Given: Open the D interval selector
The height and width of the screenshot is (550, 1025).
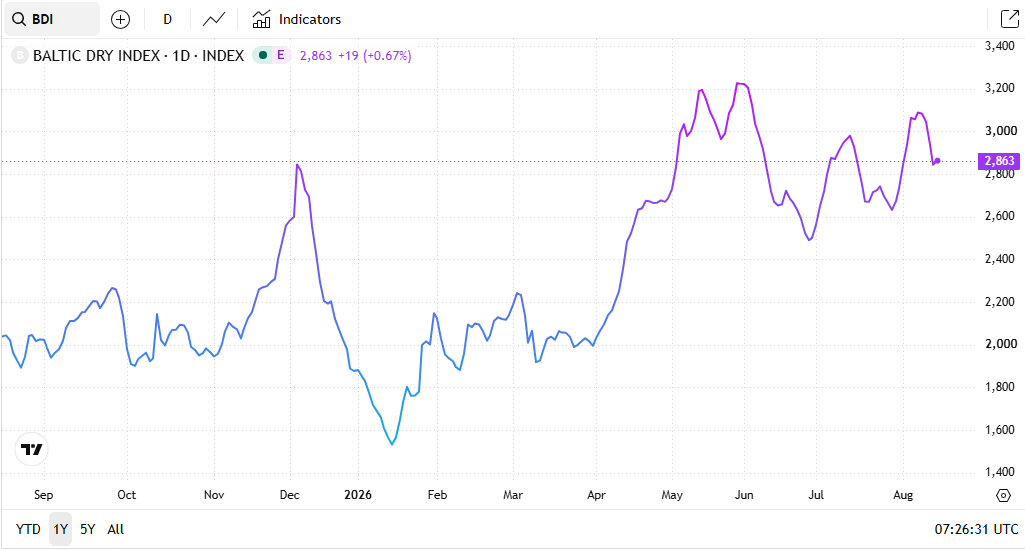Looking at the screenshot, I should coord(167,20).
